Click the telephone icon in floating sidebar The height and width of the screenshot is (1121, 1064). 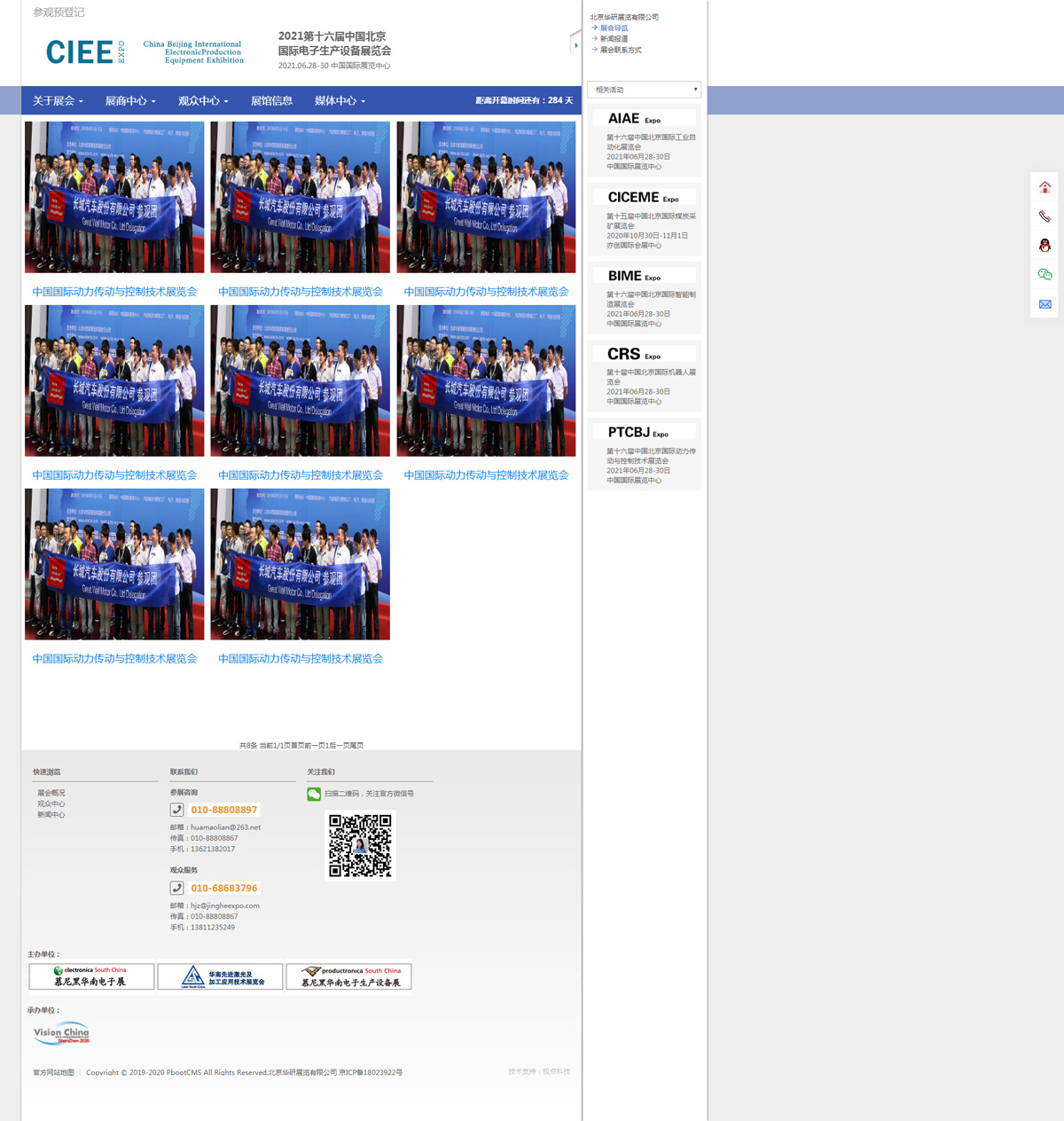[1044, 216]
